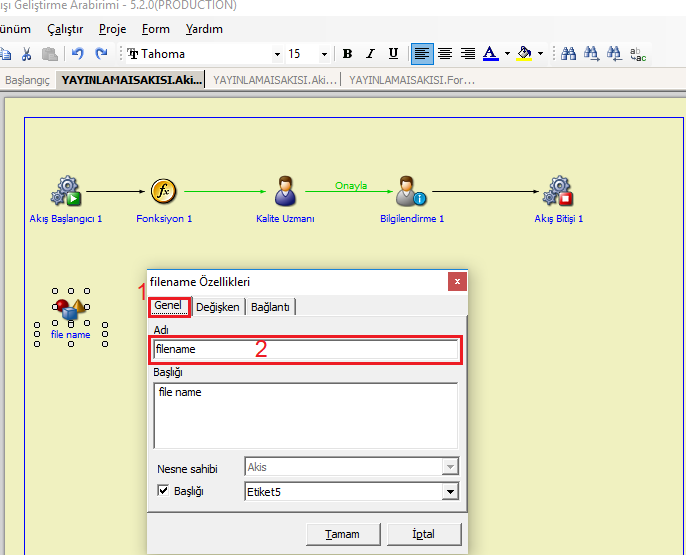Toggle italic text formatting

click(x=370, y=54)
